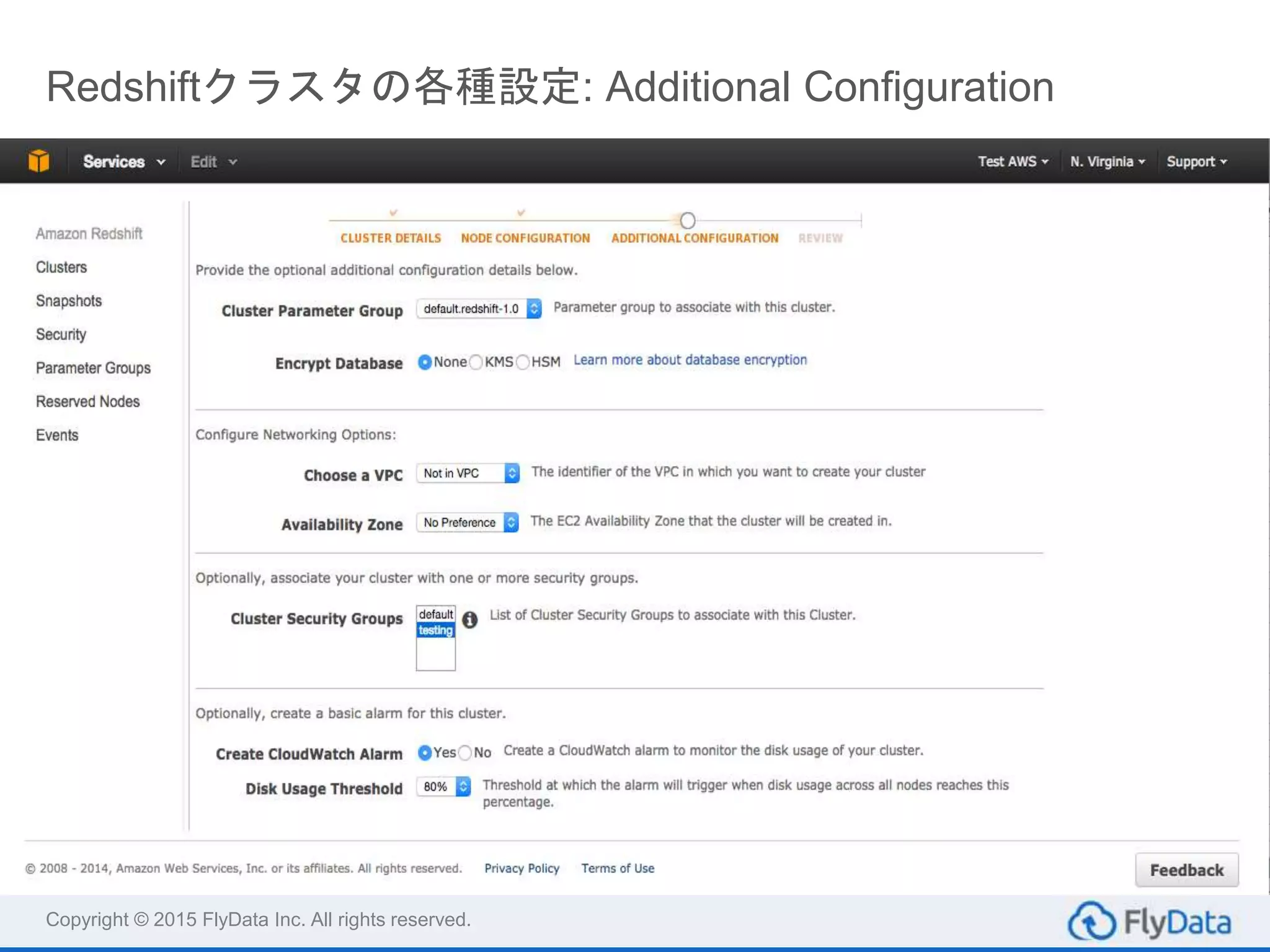Viewport: 1270px width, 952px height.
Task: Open Snapshots in the sidebar
Action: click(x=69, y=301)
